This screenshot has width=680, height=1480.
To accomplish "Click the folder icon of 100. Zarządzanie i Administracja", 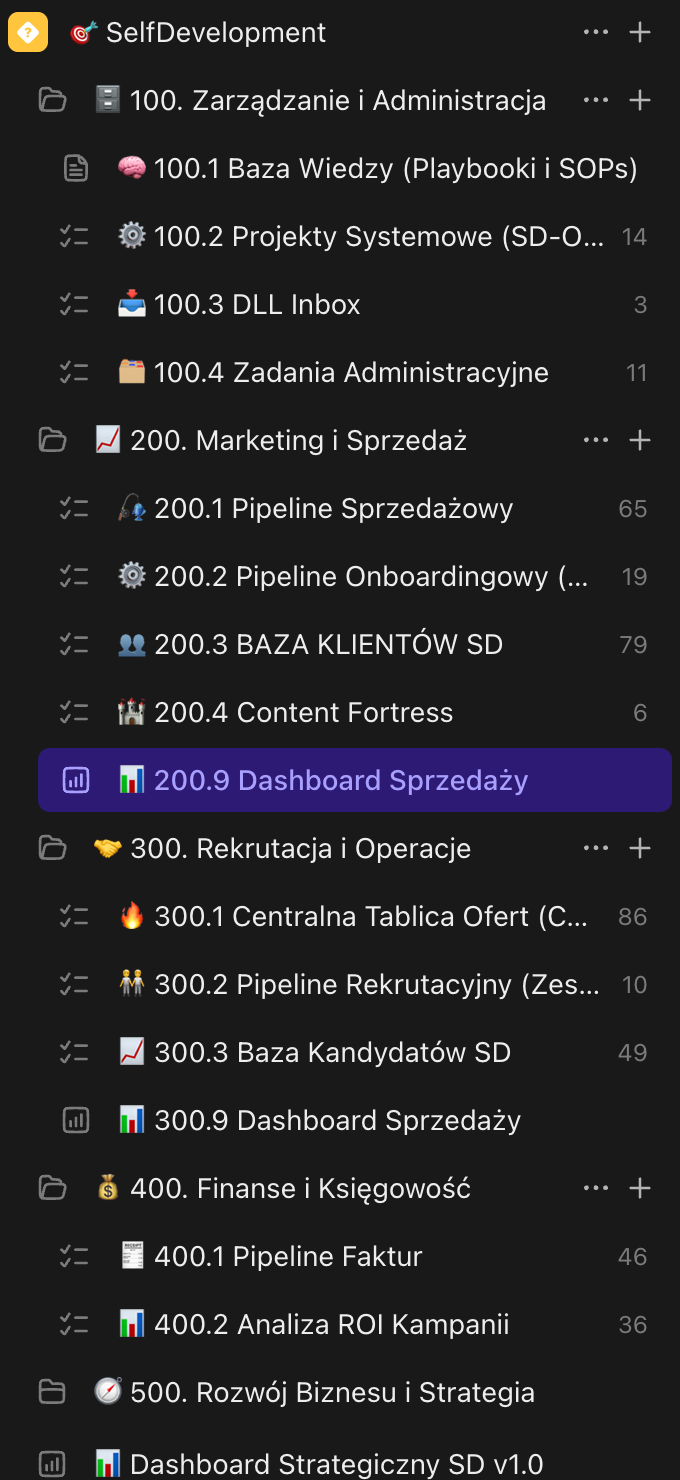I will click(53, 100).
